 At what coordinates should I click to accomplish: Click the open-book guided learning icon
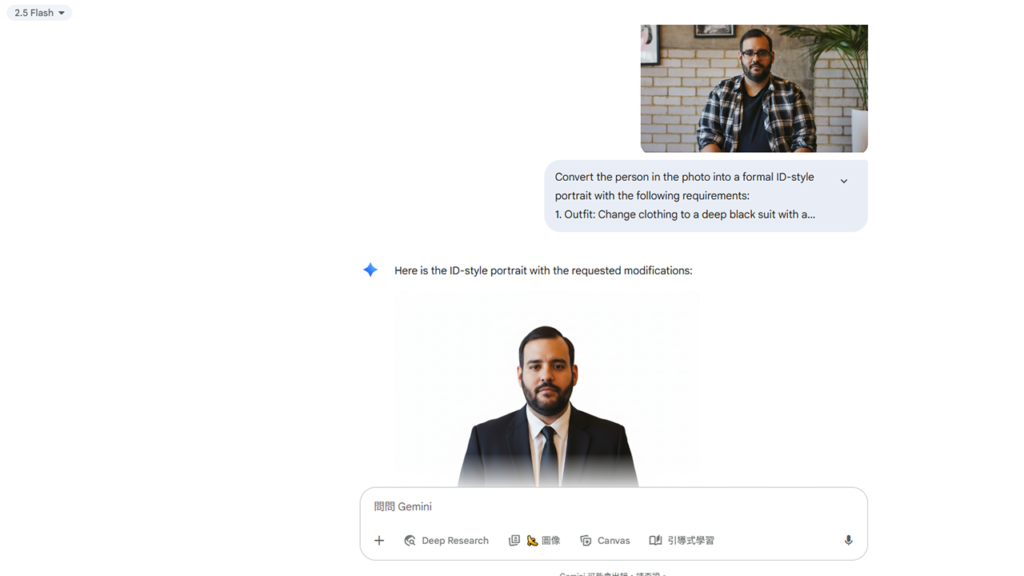(655, 540)
